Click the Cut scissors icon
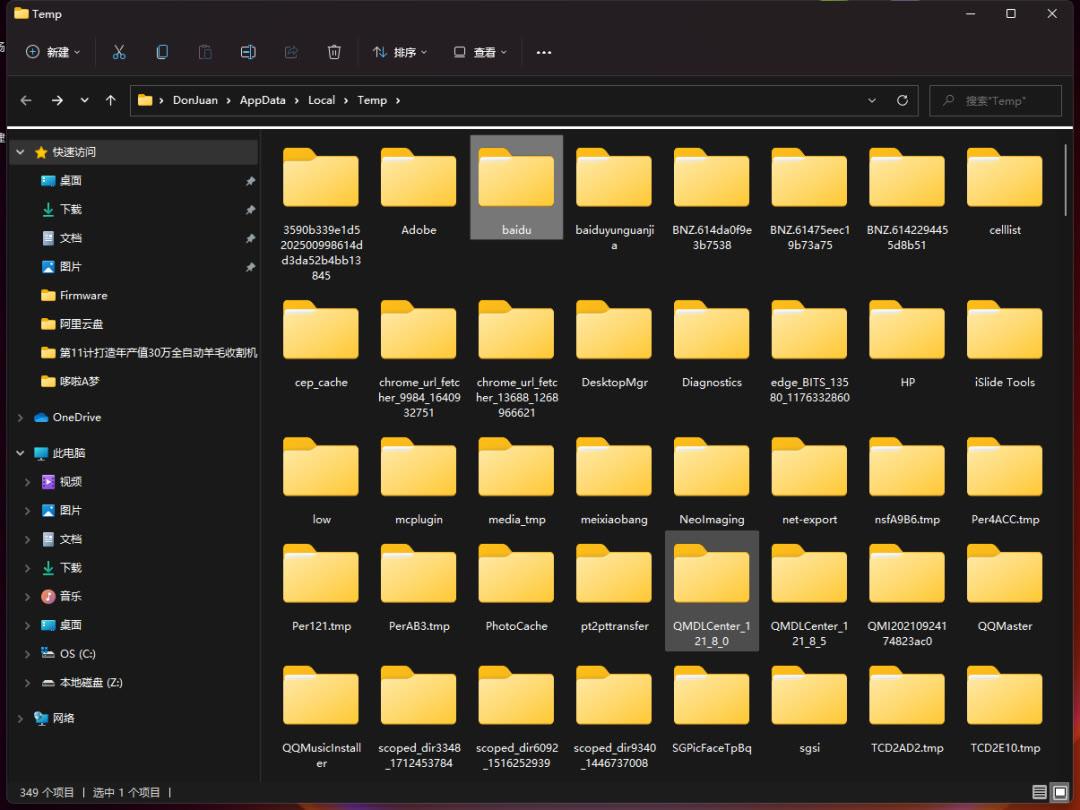This screenshot has height=810, width=1080. pos(119,52)
